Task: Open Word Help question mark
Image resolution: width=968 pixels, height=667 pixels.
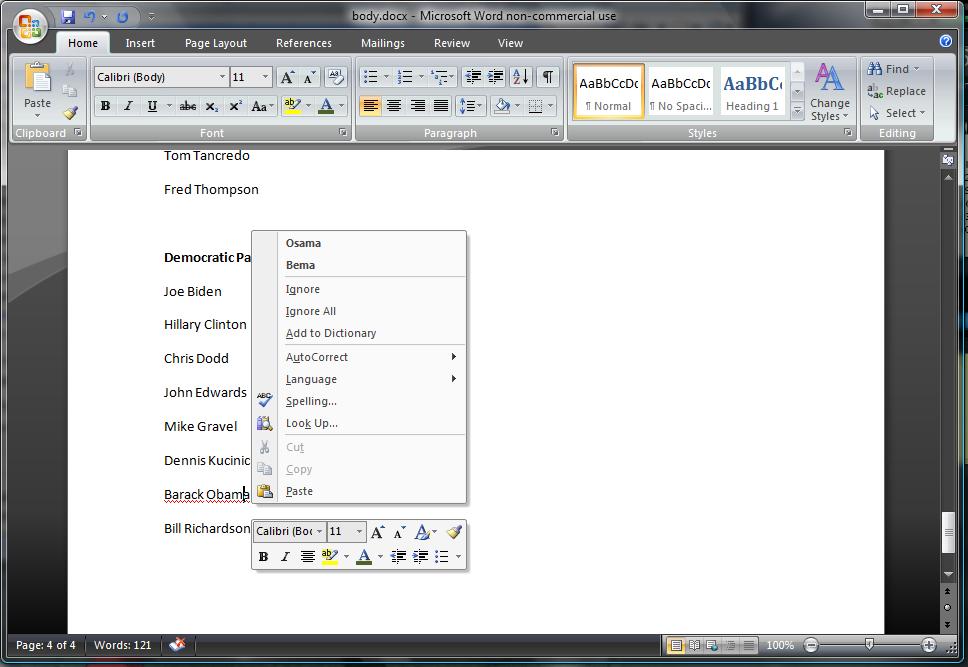Action: [945, 41]
